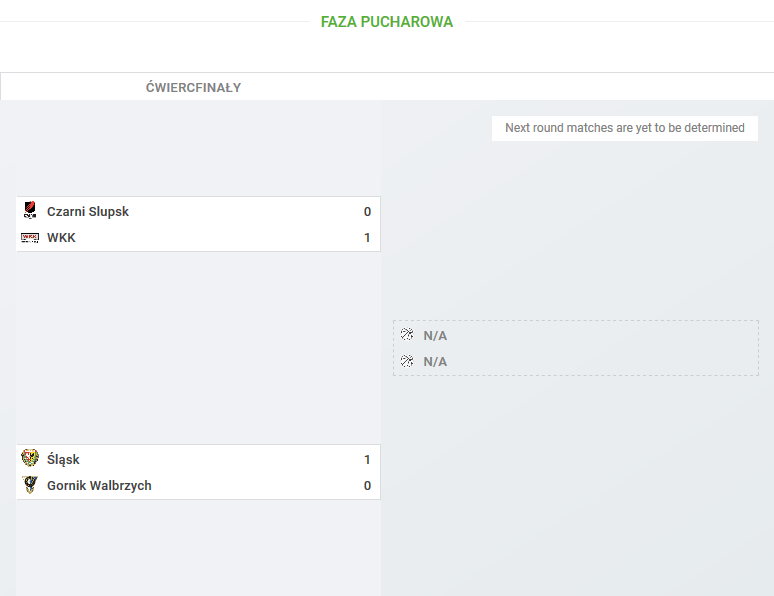Click the Czarni Slupsk team logo
774x596 pixels.
coord(30,210)
